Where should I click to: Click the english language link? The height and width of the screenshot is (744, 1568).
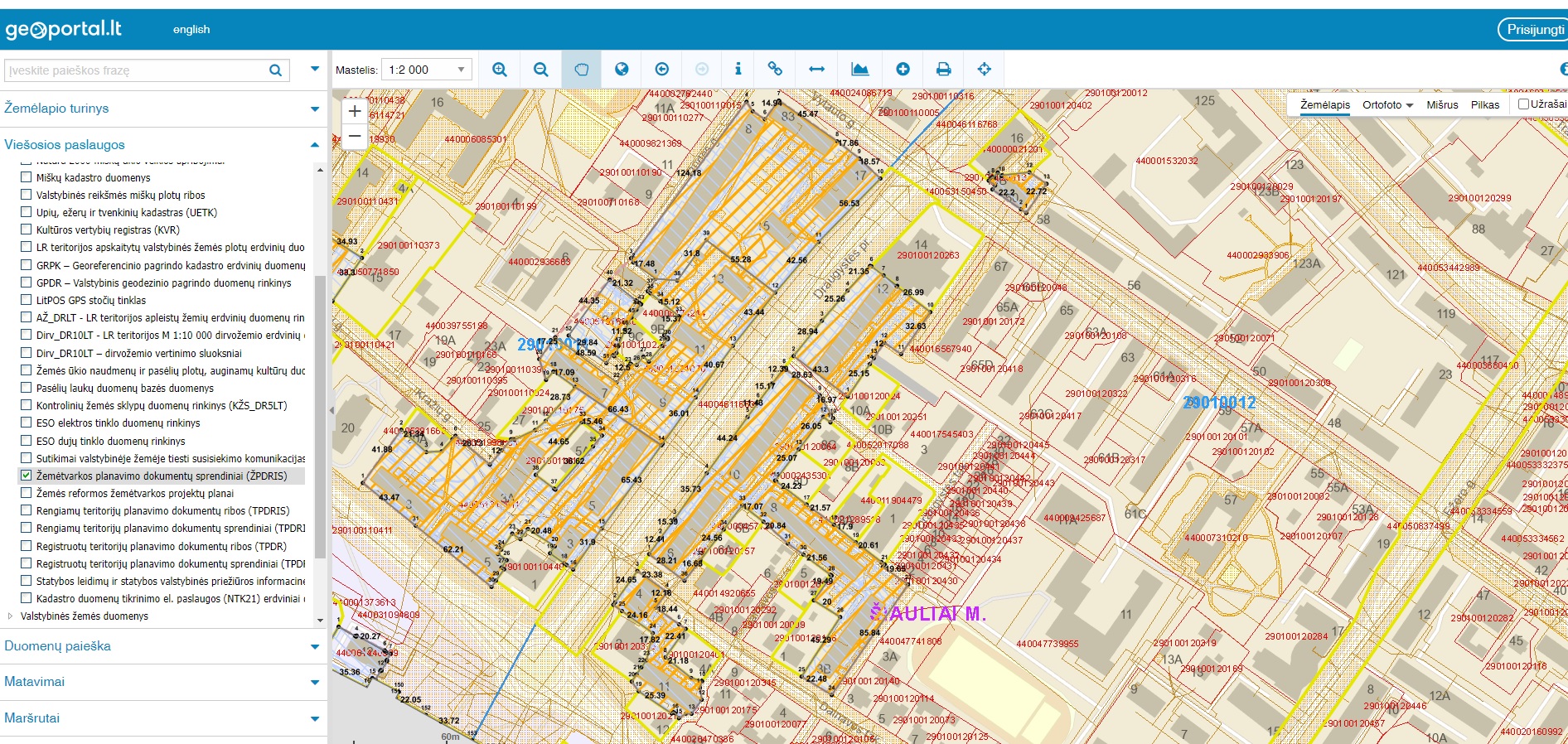tap(191, 29)
